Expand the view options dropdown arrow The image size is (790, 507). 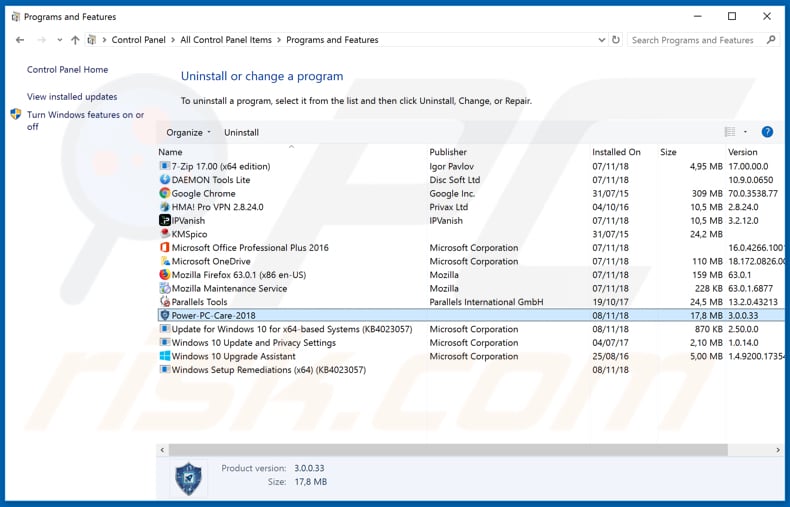coord(745,132)
